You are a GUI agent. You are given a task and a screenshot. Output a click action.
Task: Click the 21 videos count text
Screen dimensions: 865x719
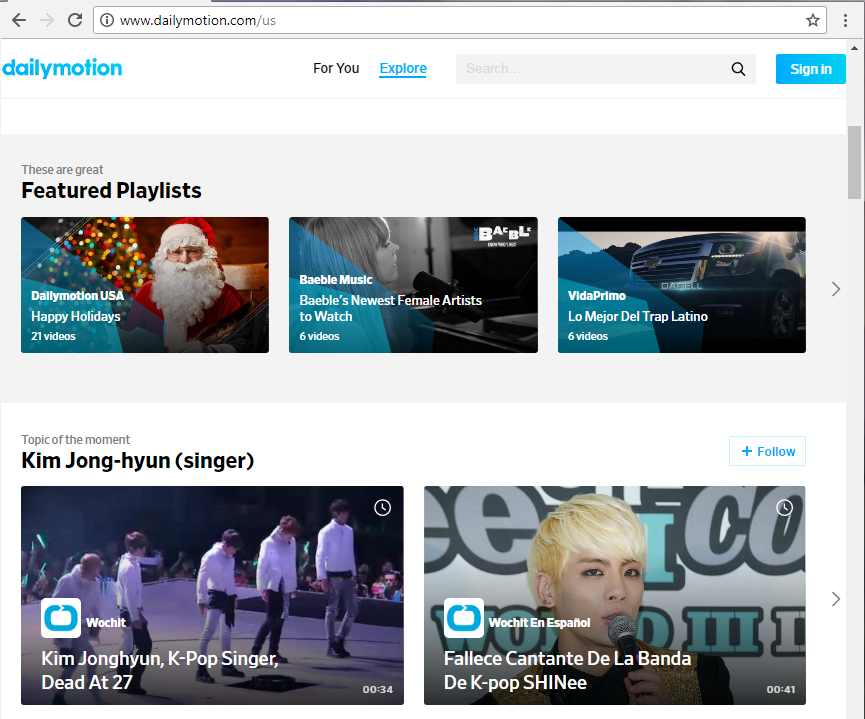click(53, 336)
